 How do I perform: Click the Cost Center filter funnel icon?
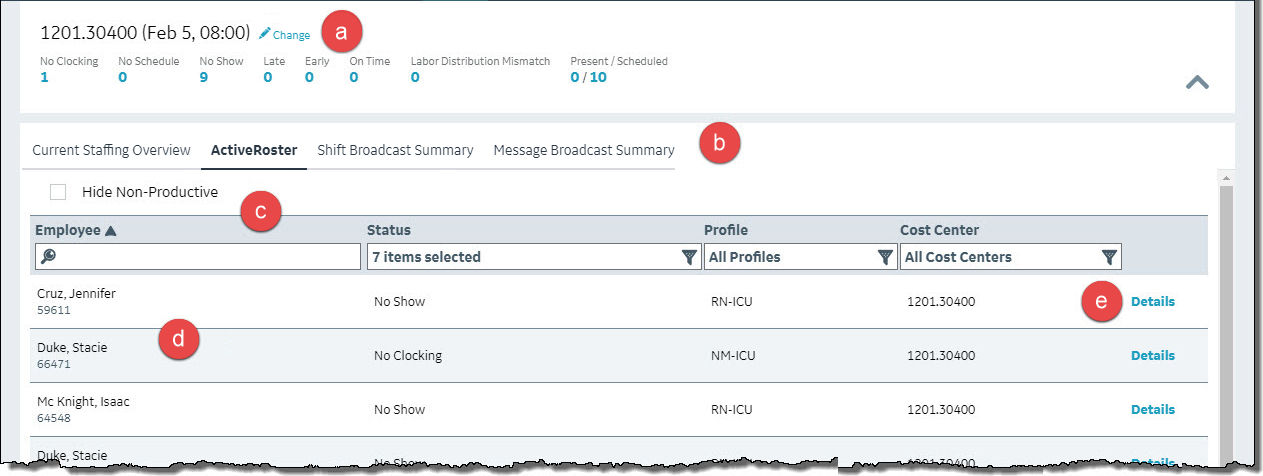coord(1109,258)
